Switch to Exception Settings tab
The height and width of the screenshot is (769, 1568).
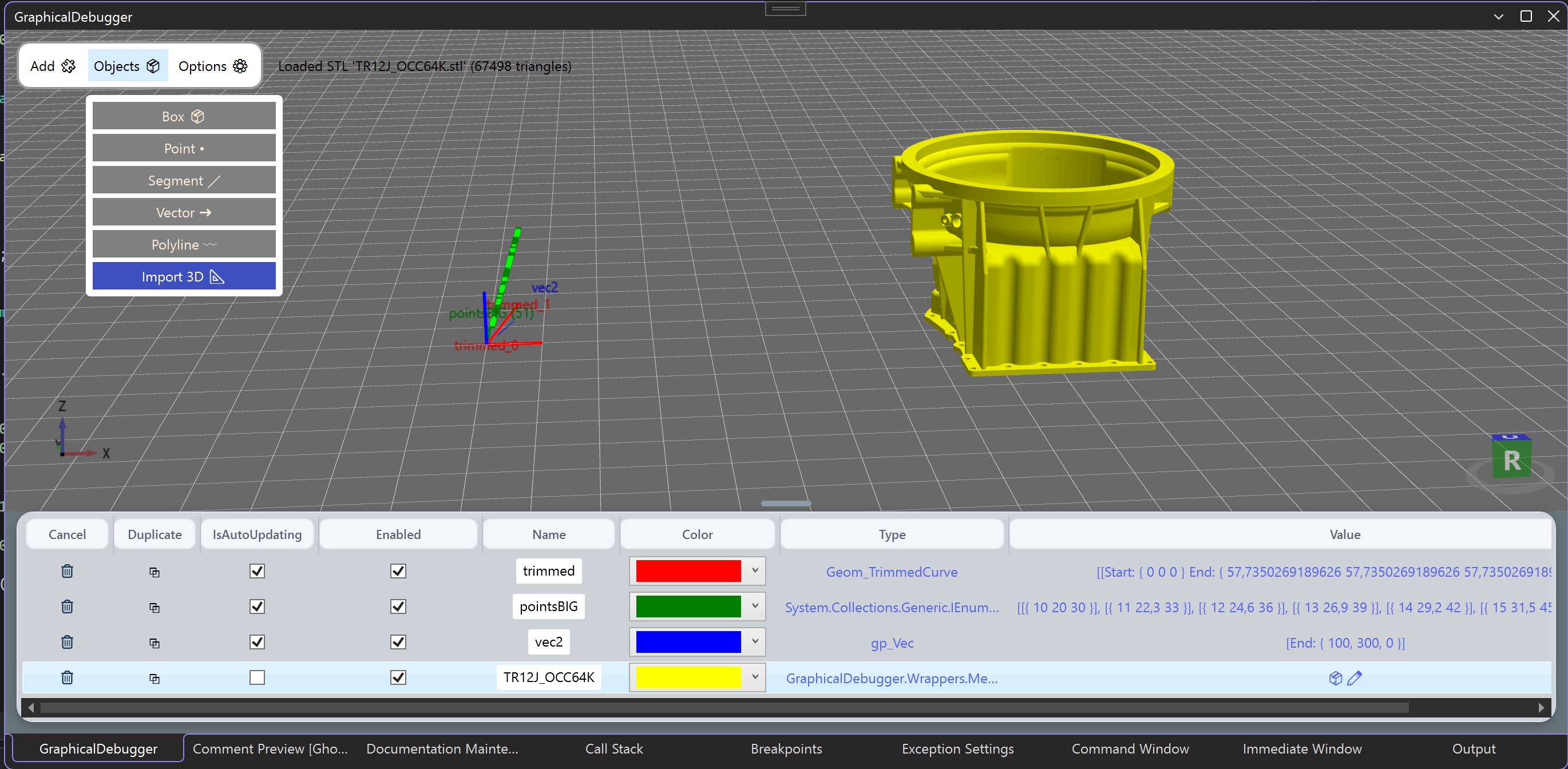[x=957, y=748]
